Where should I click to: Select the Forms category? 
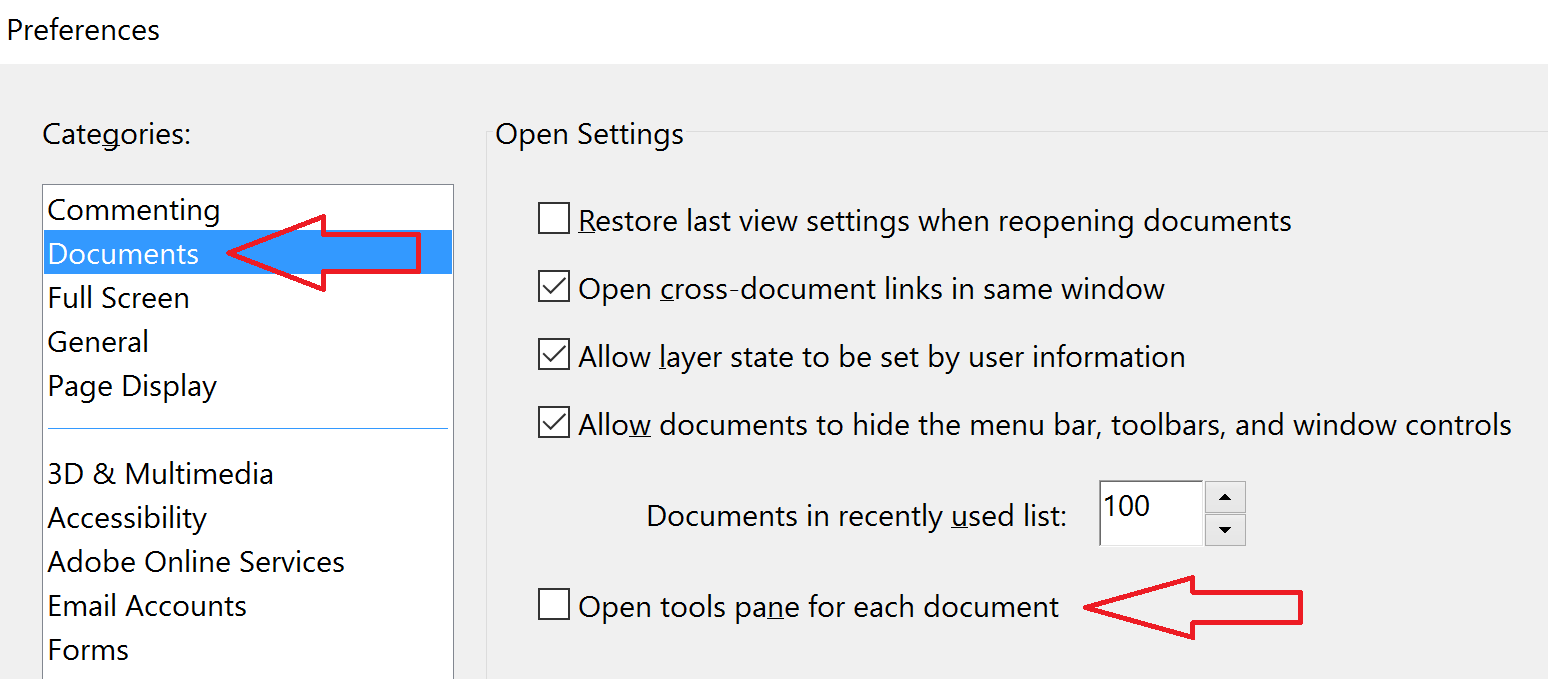coord(88,650)
